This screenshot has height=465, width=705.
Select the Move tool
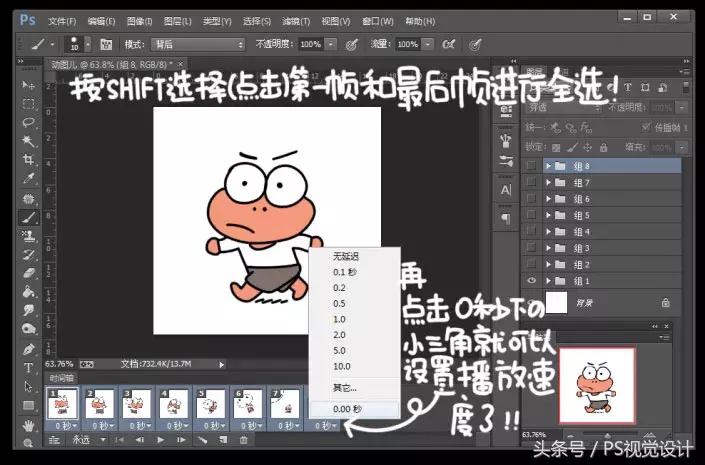point(29,86)
